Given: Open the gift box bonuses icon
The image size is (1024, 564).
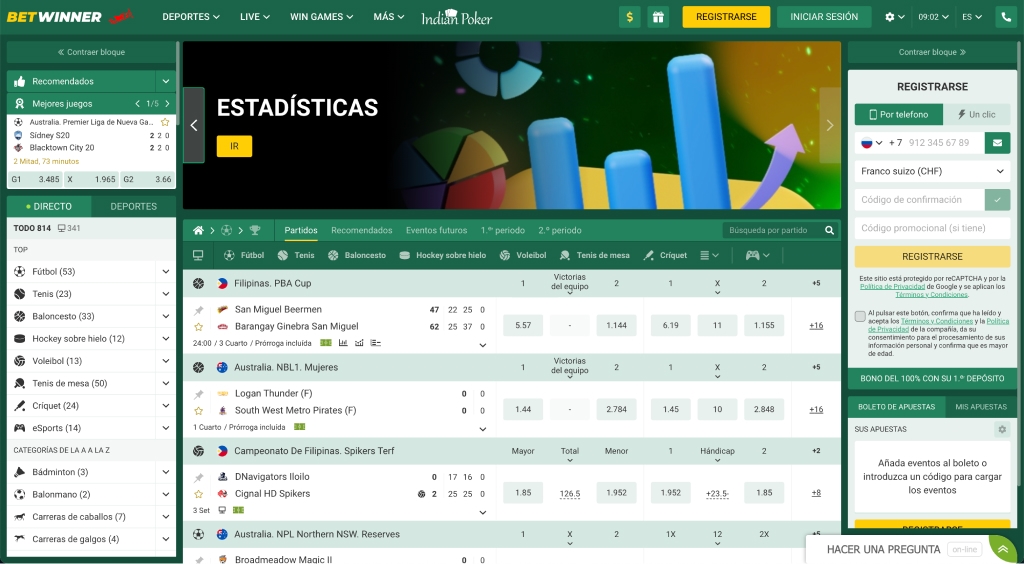Looking at the screenshot, I should coord(657,17).
